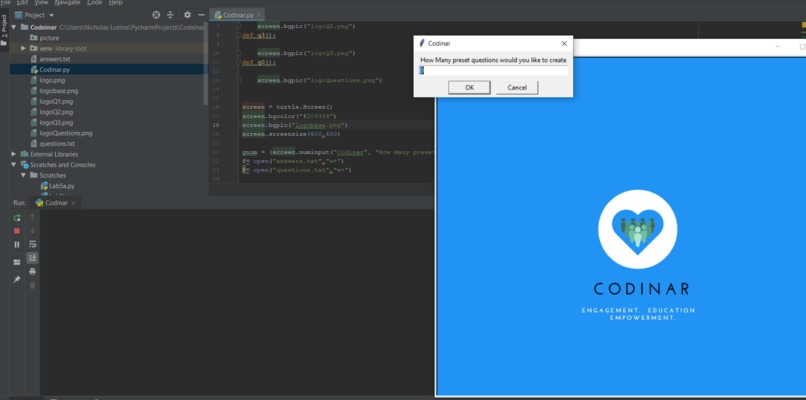Clear all console output with trash icon
This screenshot has width=806, height=400.
(32, 285)
